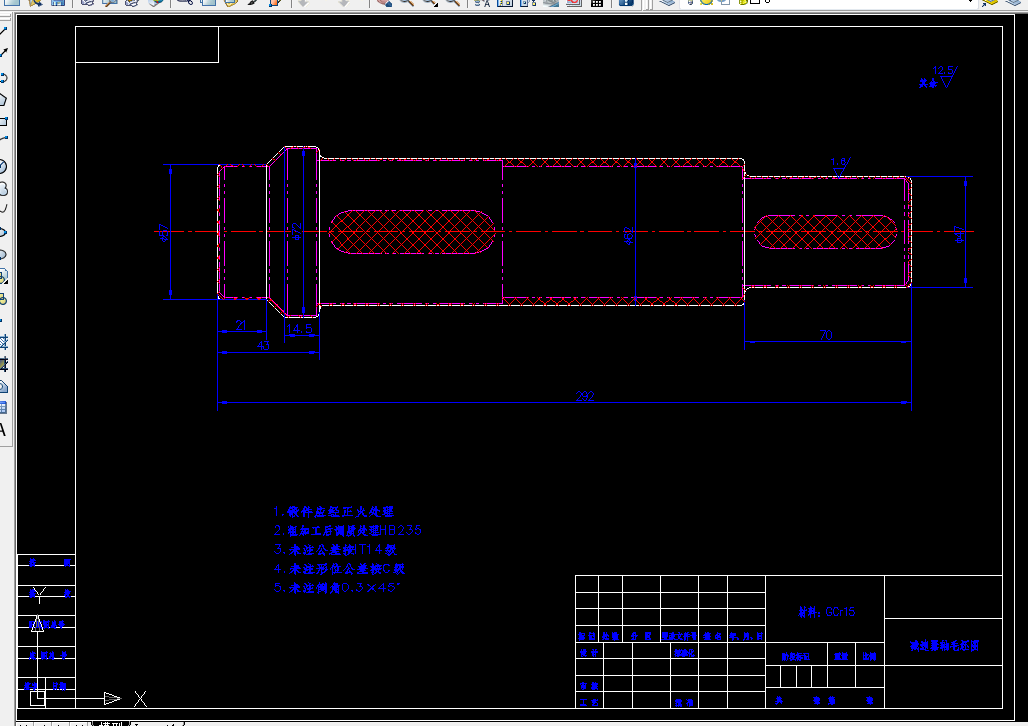Click the UCS X axis label
1028x726 pixels.
click(x=140, y=698)
